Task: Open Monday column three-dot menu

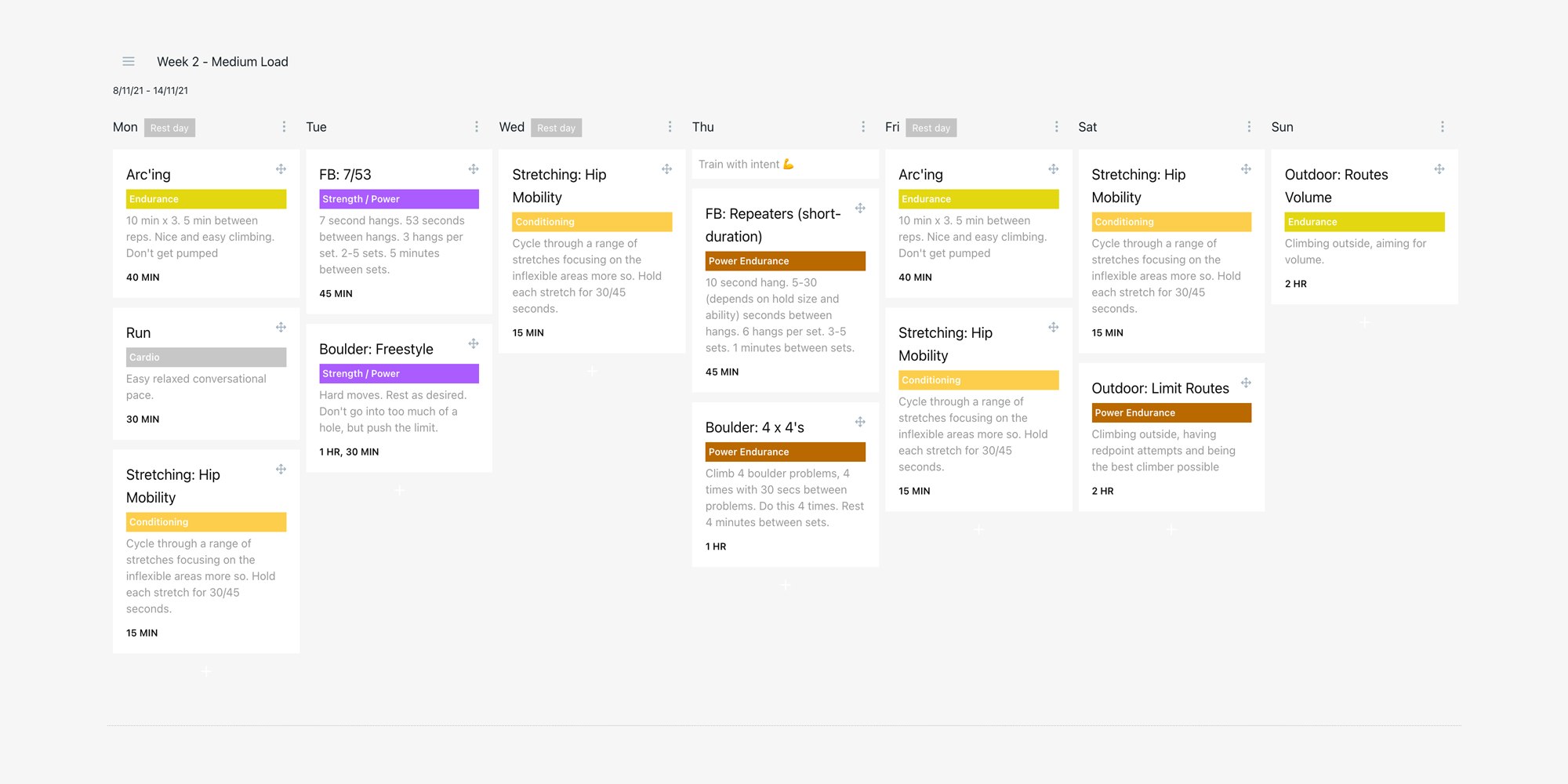Action: click(x=284, y=127)
